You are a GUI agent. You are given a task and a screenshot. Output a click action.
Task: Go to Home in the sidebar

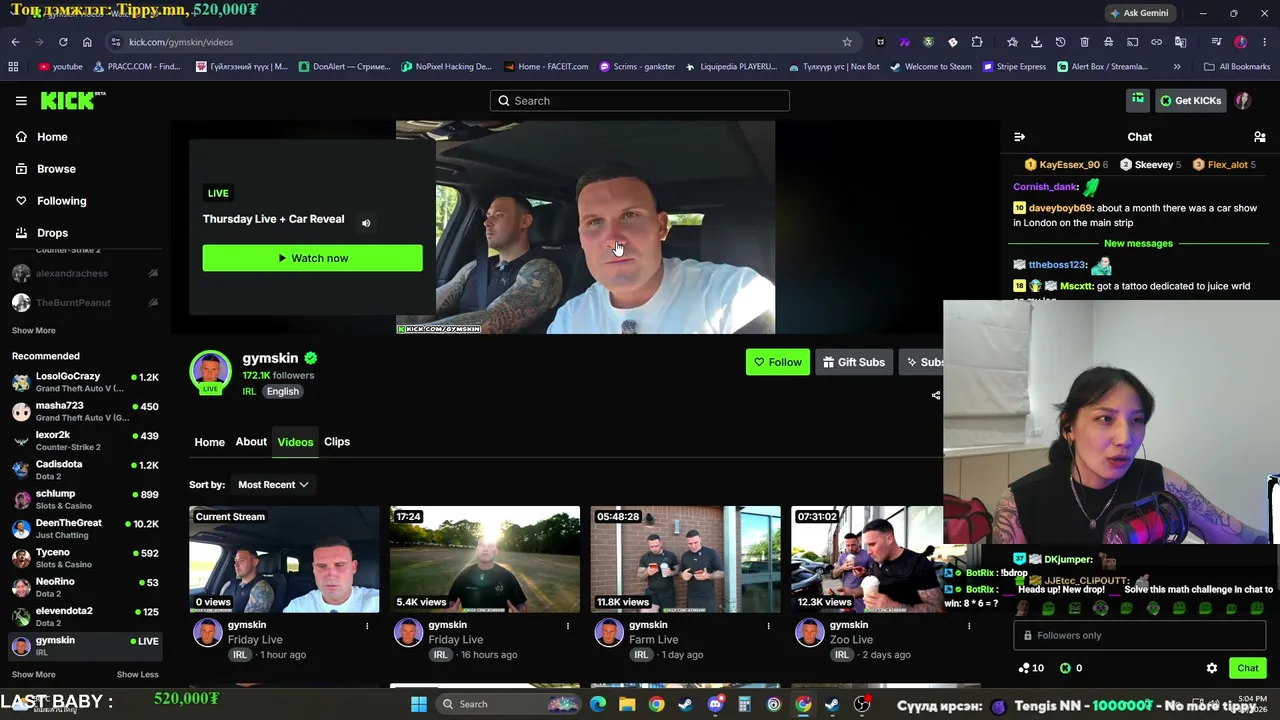coord(52,137)
